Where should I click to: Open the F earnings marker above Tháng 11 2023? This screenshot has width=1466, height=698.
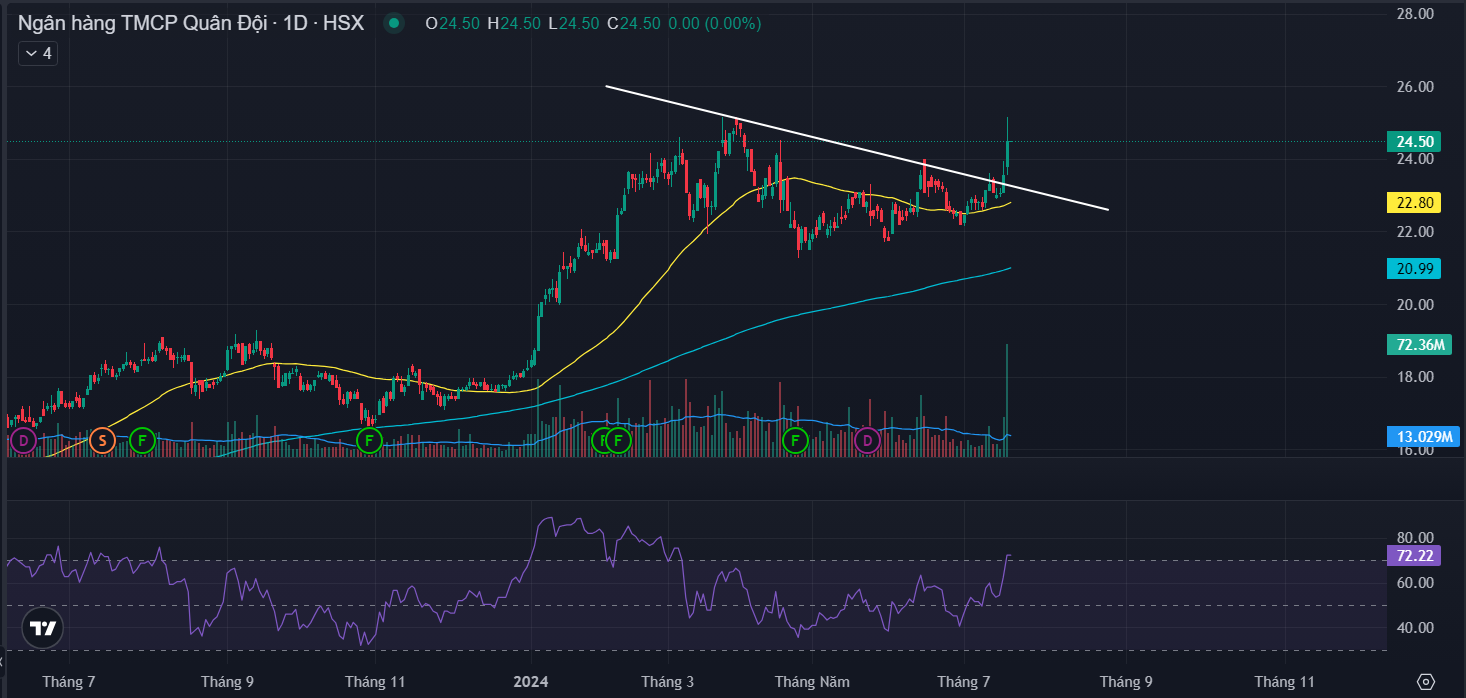[369, 439]
